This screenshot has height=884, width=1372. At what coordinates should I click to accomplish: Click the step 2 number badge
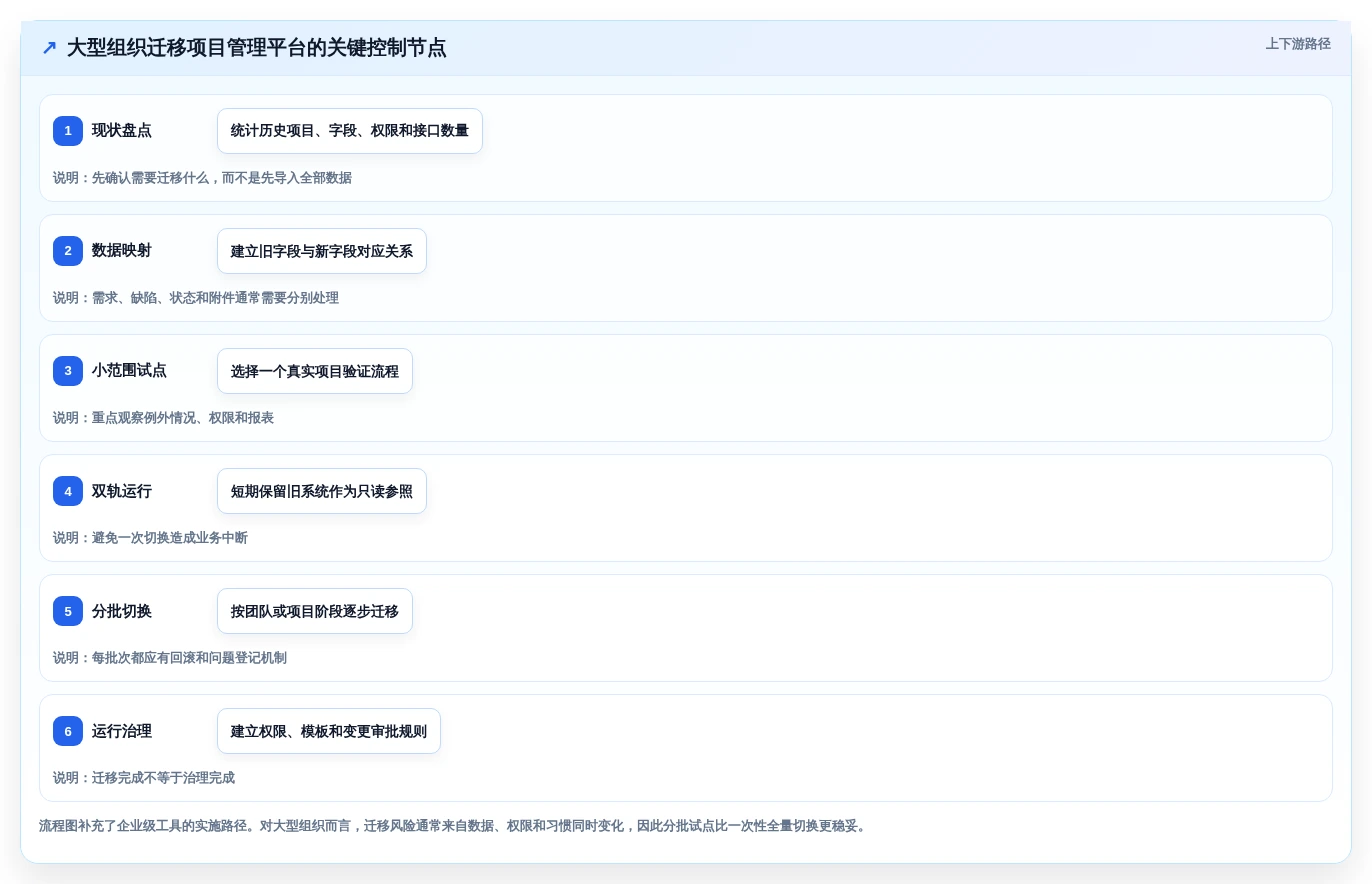(x=68, y=251)
